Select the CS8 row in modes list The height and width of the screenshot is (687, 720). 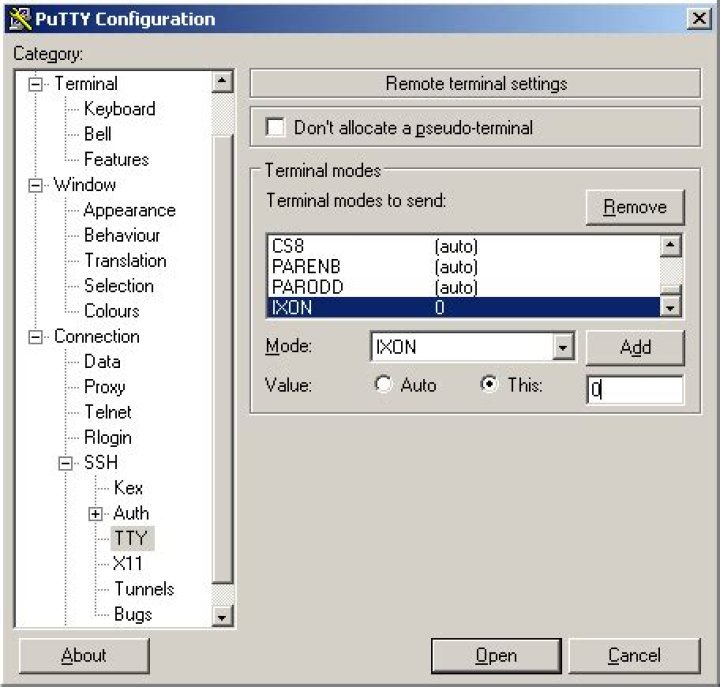coord(464,246)
